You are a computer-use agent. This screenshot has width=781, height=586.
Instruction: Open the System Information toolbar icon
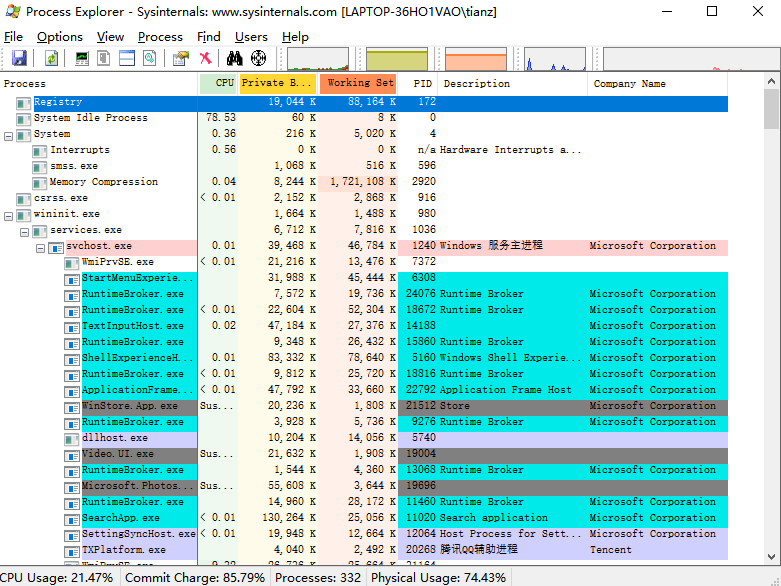(82, 58)
